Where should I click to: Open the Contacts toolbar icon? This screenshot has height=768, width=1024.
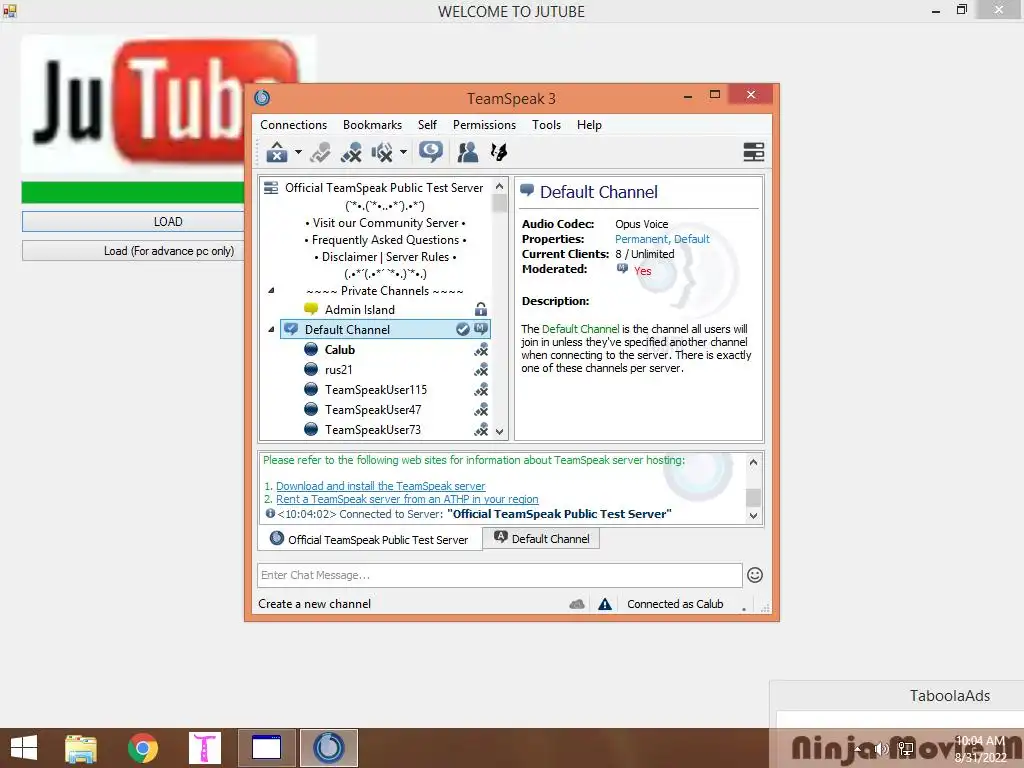467,152
